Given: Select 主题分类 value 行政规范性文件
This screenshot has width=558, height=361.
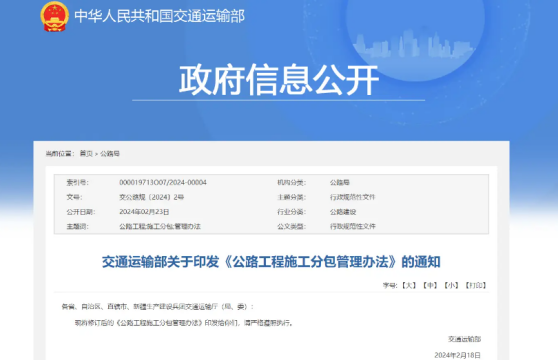Looking at the screenshot, I should [352, 197].
